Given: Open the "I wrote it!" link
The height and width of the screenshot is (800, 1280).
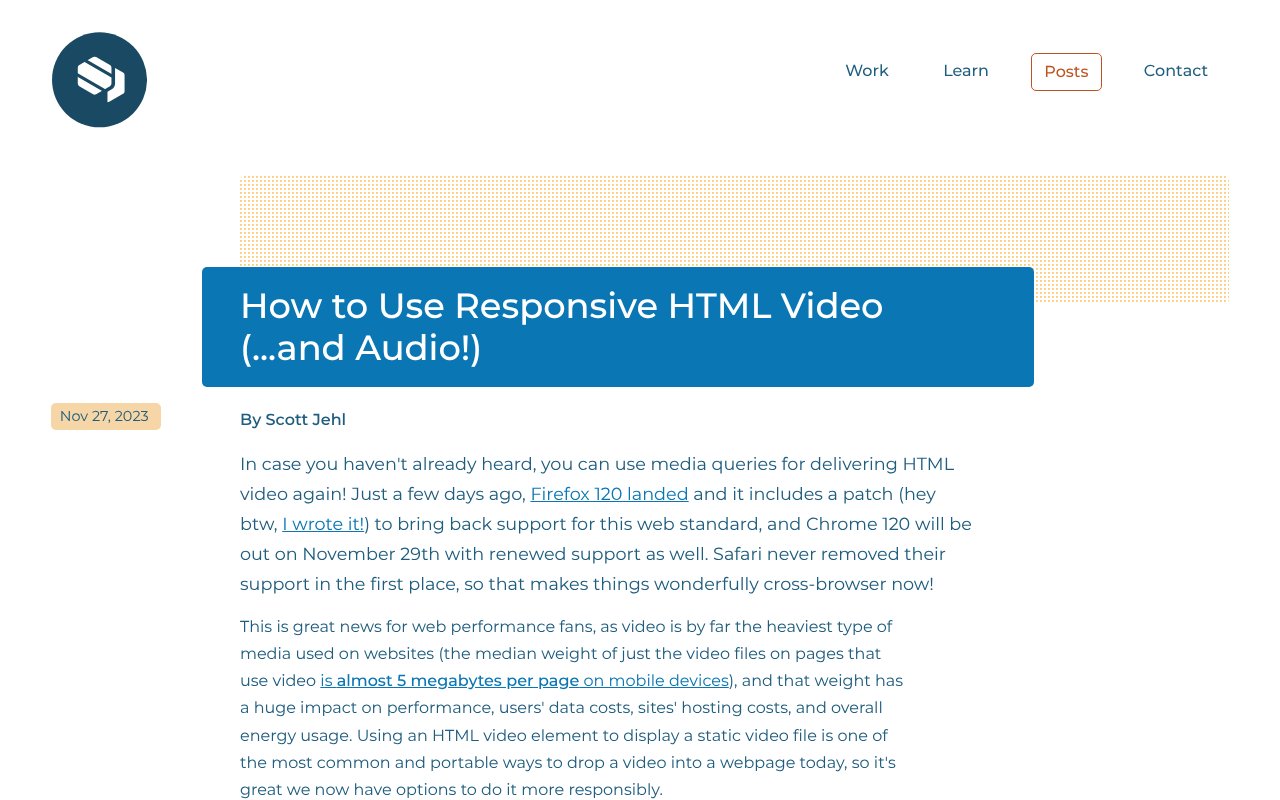Looking at the screenshot, I should click(325, 524).
